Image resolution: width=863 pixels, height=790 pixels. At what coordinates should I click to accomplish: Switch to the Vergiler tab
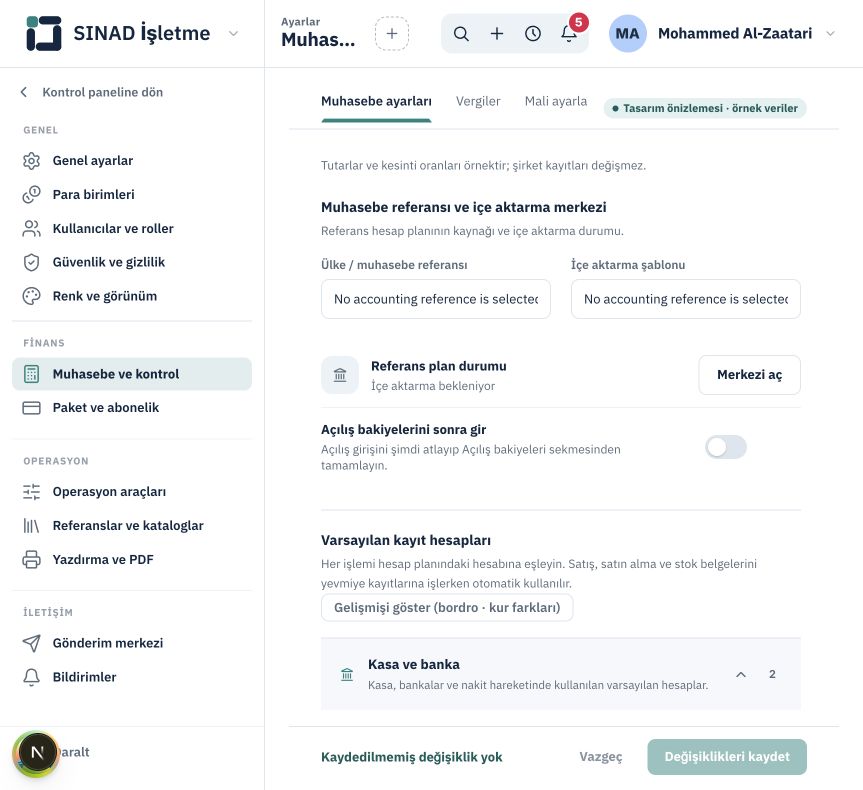tap(478, 101)
